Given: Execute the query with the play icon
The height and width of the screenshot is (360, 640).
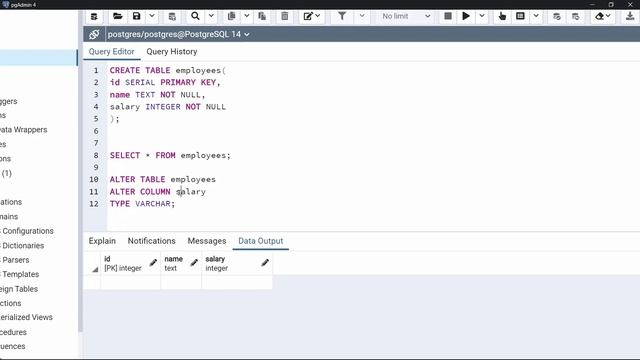Looking at the screenshot, I should [466, 16].
